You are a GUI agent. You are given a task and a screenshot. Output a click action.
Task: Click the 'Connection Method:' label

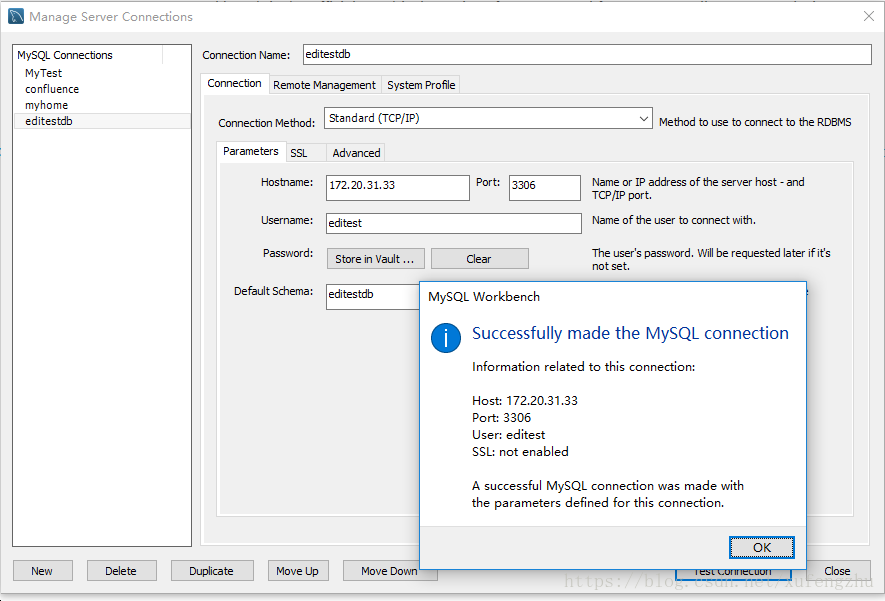266,123
